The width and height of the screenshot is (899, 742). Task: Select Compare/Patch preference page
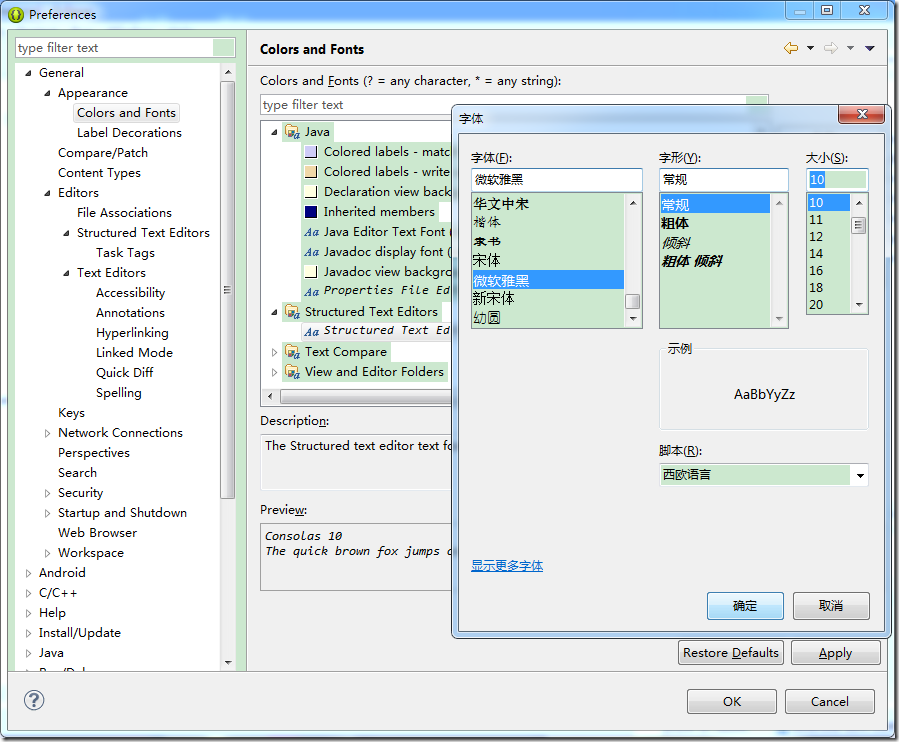103,153
